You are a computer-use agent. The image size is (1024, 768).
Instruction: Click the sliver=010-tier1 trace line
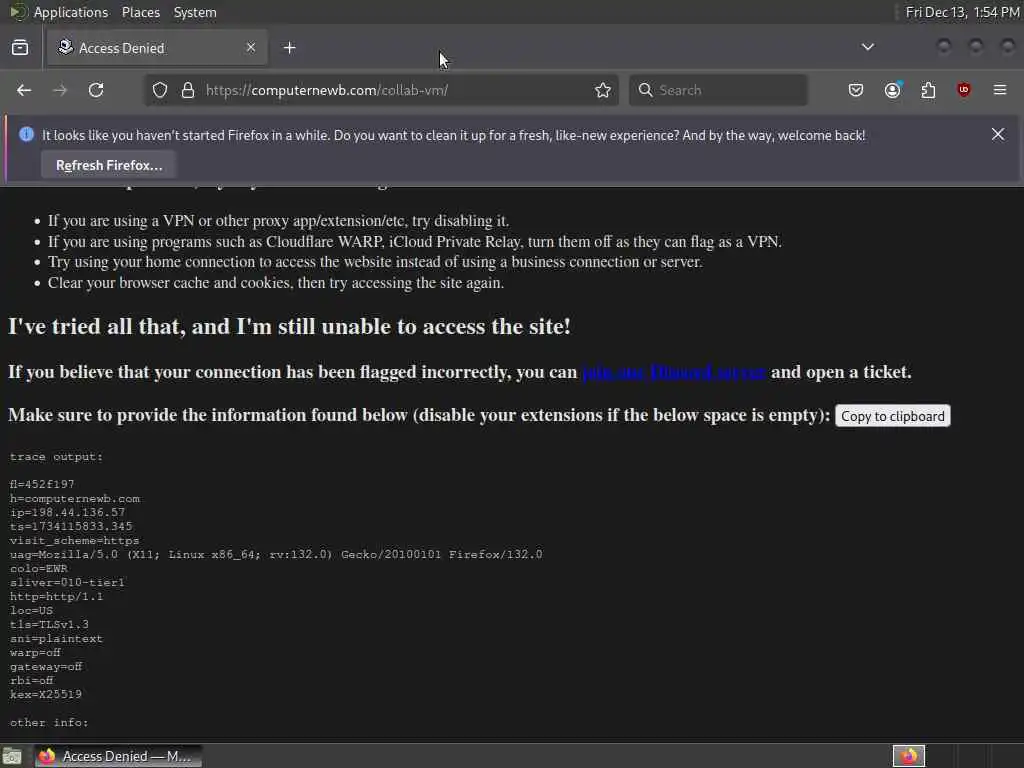[67, 582]
